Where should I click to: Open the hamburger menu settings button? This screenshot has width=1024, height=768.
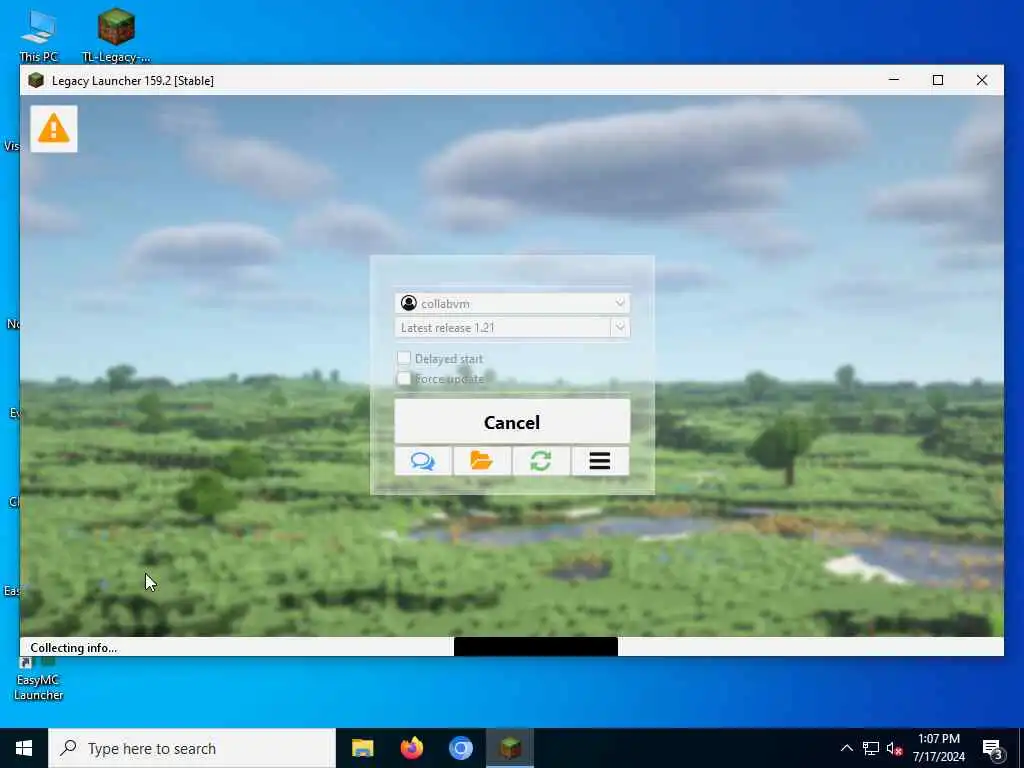point(600,461)
